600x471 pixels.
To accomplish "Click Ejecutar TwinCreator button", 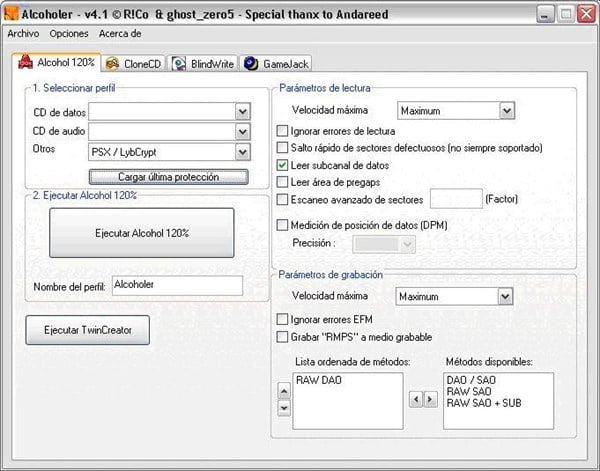I will (x=88, y=330).
